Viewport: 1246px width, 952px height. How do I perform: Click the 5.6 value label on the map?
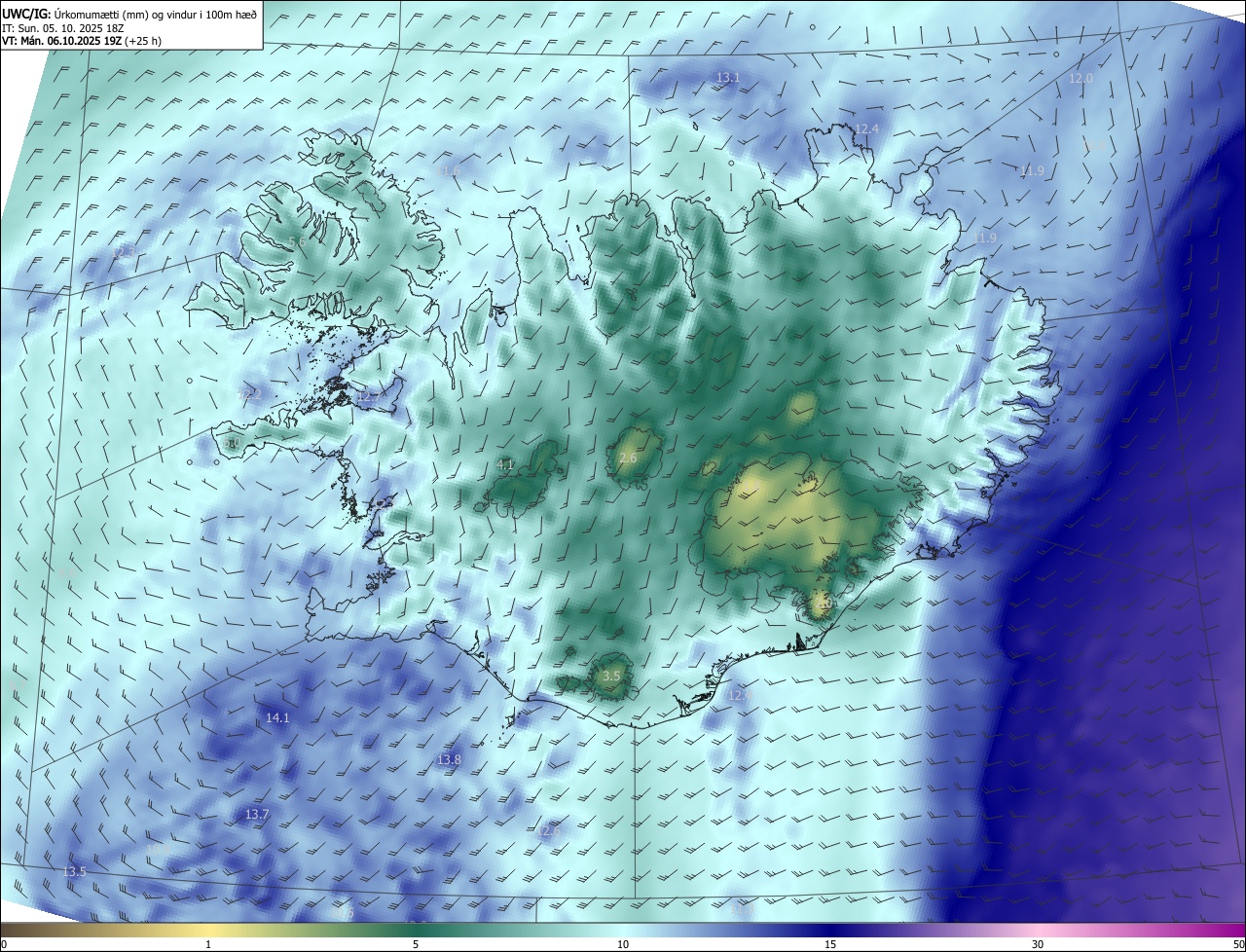tap(297, 241)
